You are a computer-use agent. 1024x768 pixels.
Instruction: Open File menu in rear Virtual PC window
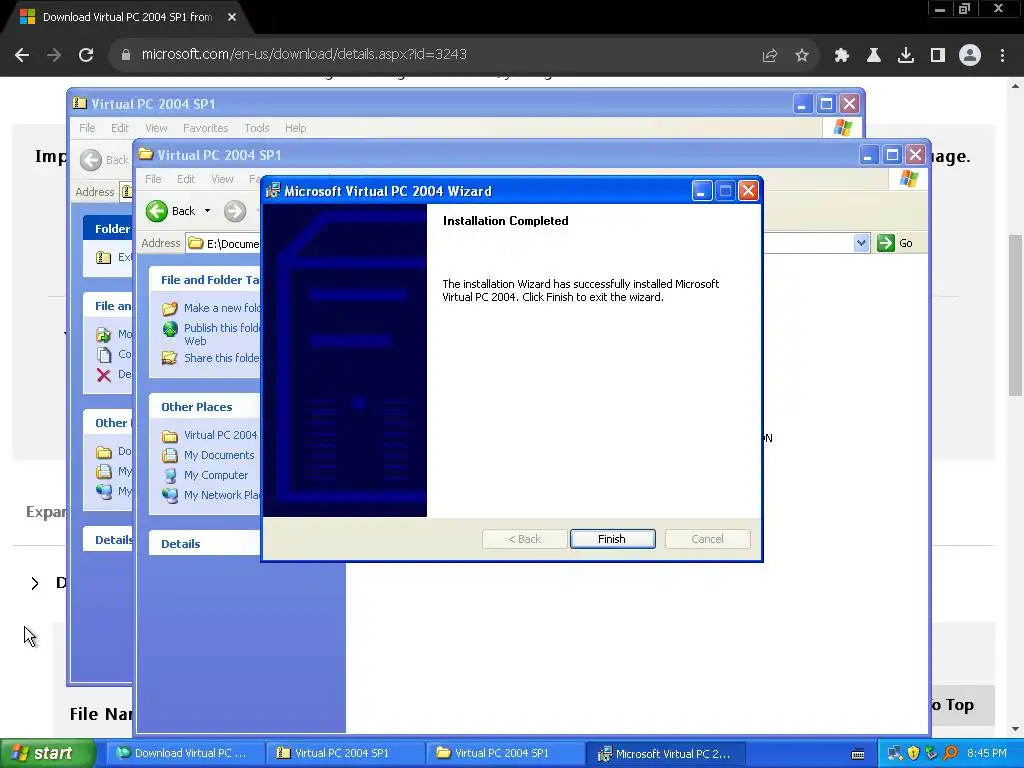[x=87, y=128]
